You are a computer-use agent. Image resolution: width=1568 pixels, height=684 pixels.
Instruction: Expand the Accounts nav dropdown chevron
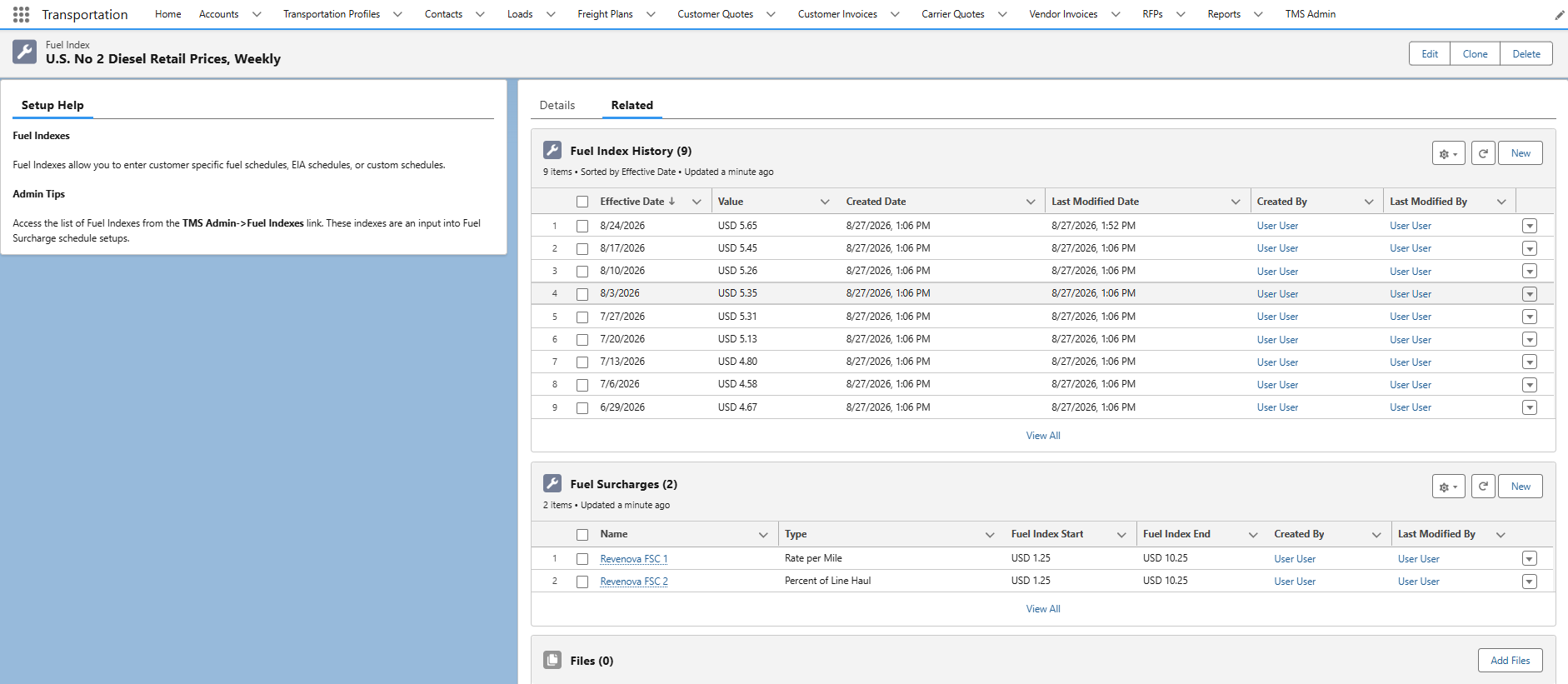coord(257,14)
